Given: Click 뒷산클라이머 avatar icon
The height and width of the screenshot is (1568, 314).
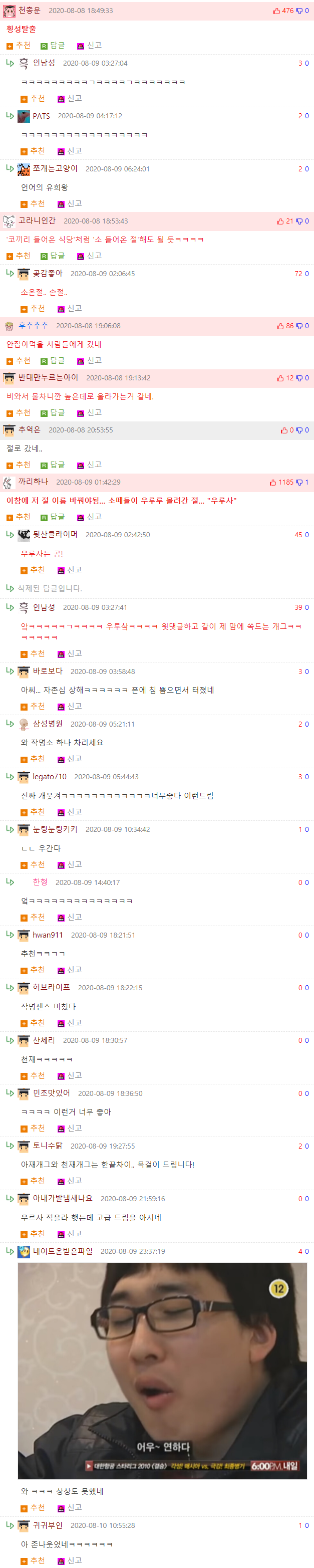Looking at the screenshot, I should [x=24, y=534].
